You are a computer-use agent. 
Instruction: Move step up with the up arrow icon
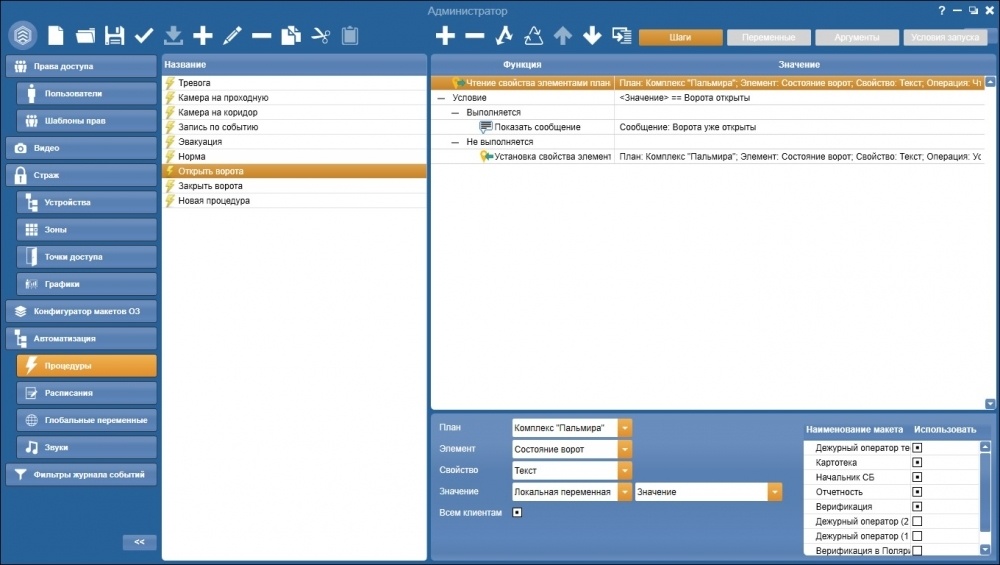(562, 36)
